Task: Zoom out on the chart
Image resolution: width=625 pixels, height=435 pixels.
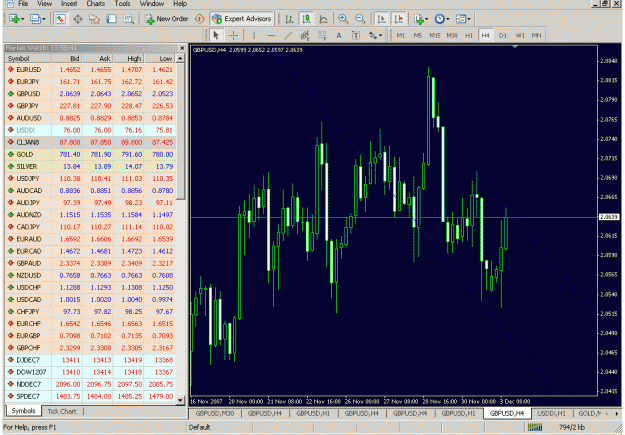Action: (360, 19)
